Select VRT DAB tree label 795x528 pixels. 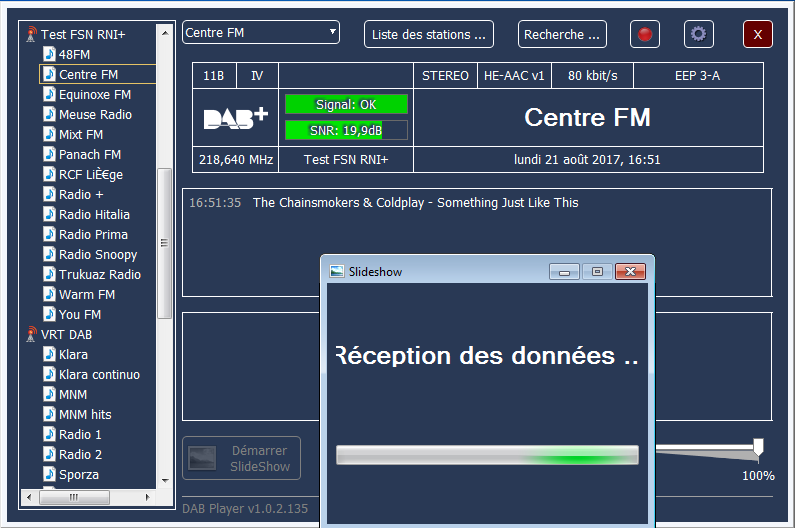(66, 335)
